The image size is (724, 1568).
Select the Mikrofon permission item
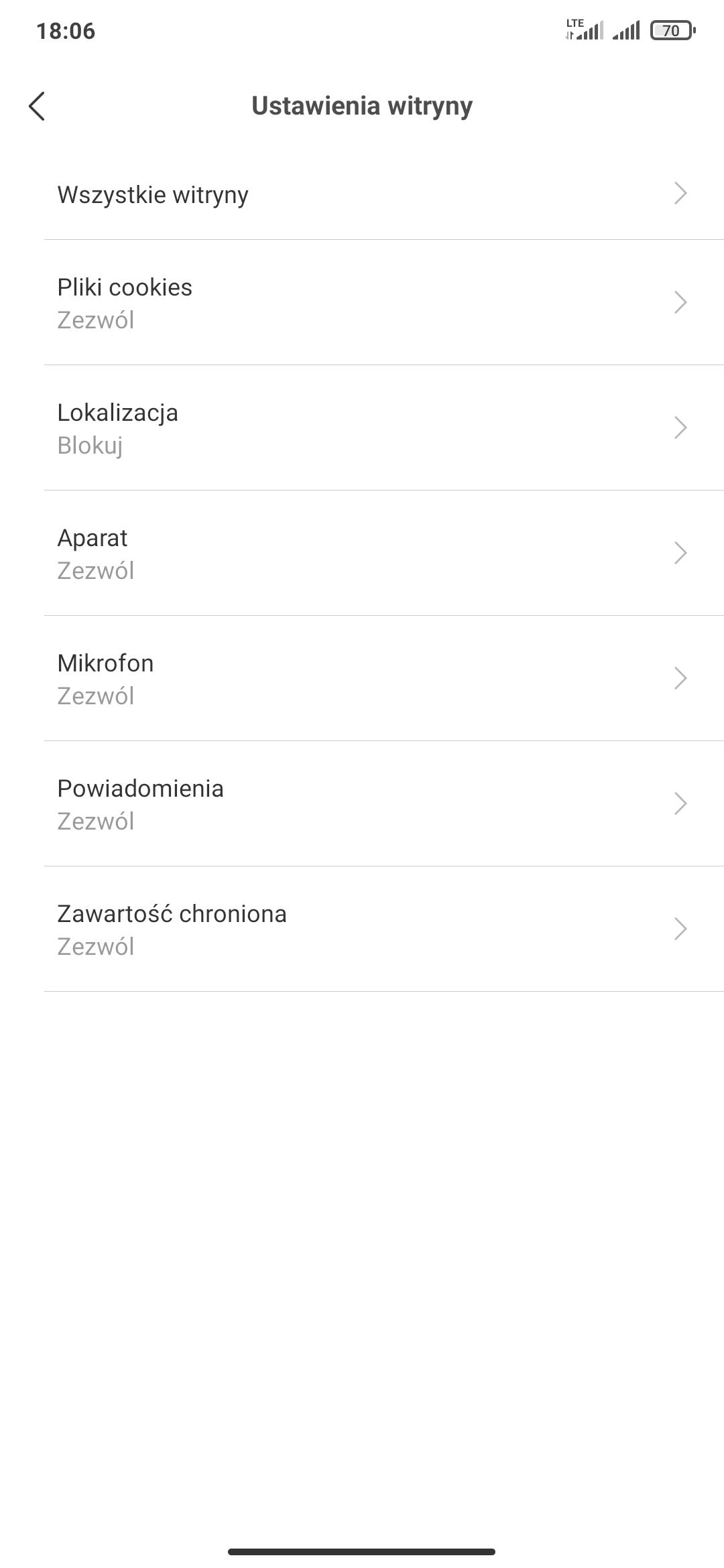click(106, 663)
